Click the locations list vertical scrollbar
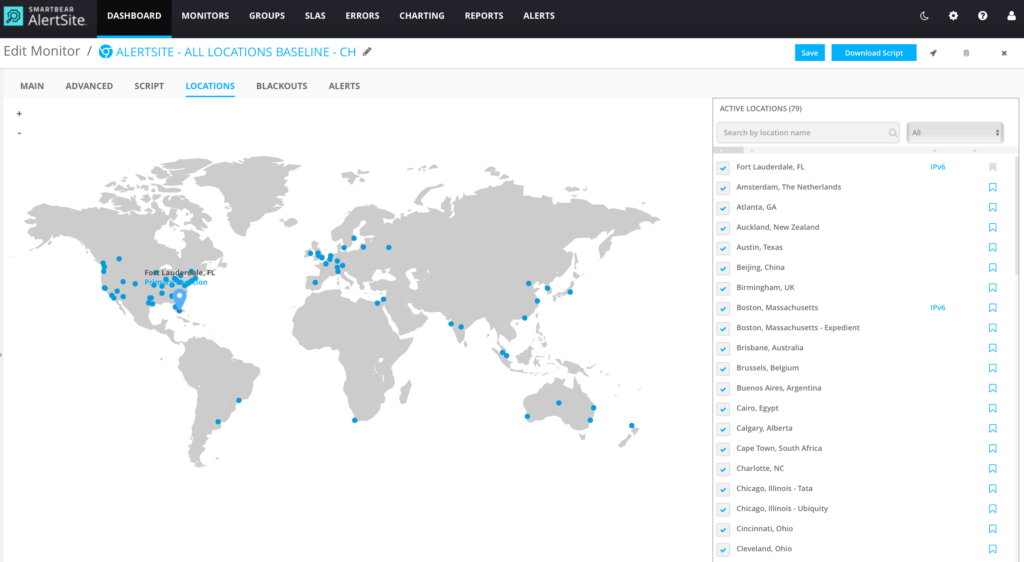 coord(1017,300)
